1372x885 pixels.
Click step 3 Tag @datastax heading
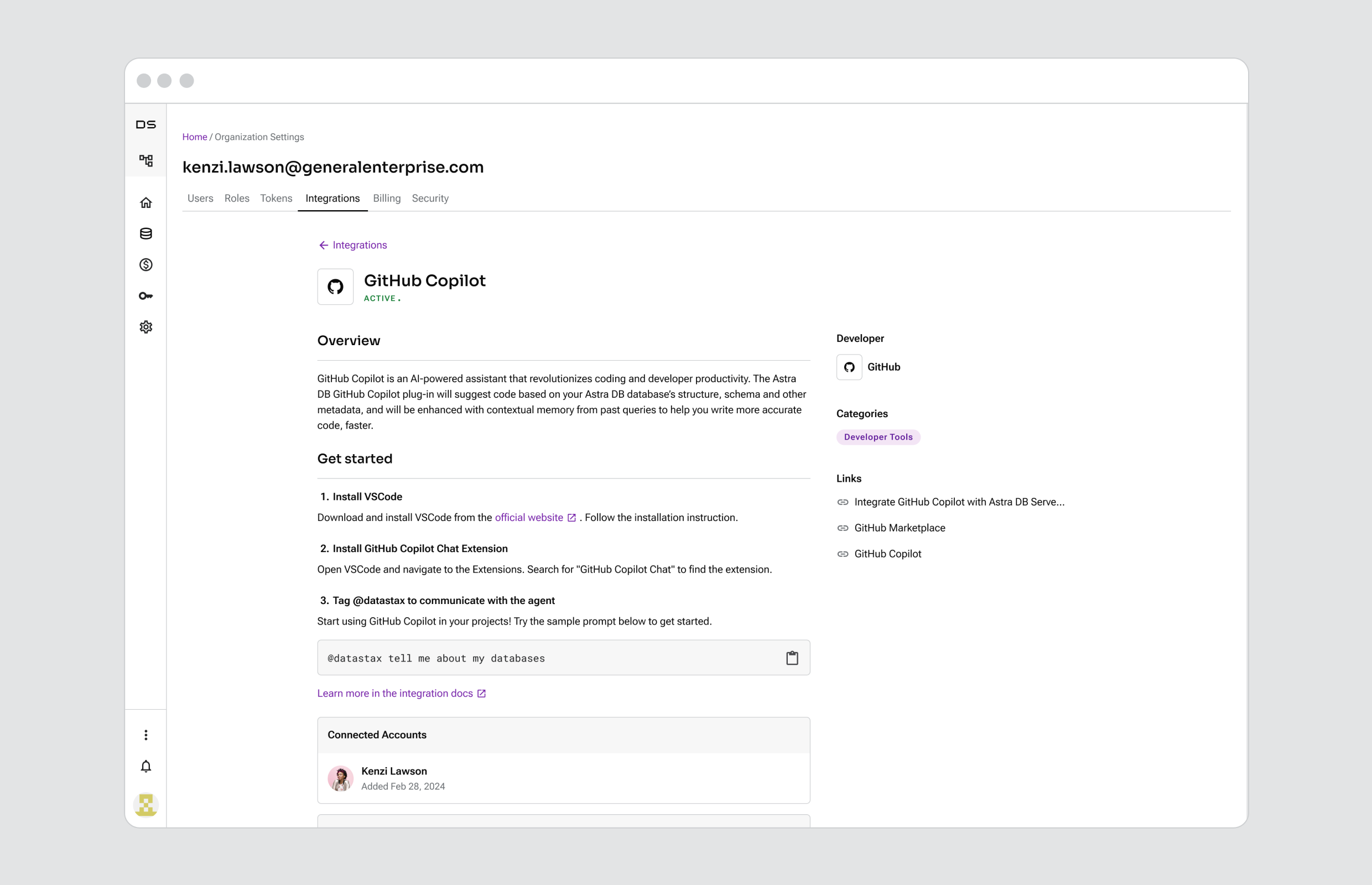coord(438,601)
